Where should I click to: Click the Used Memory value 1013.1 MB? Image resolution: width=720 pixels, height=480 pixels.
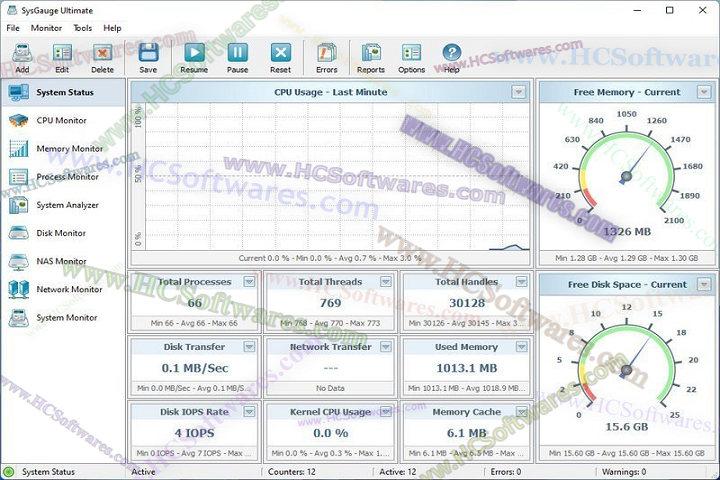(x=467, y=368)
